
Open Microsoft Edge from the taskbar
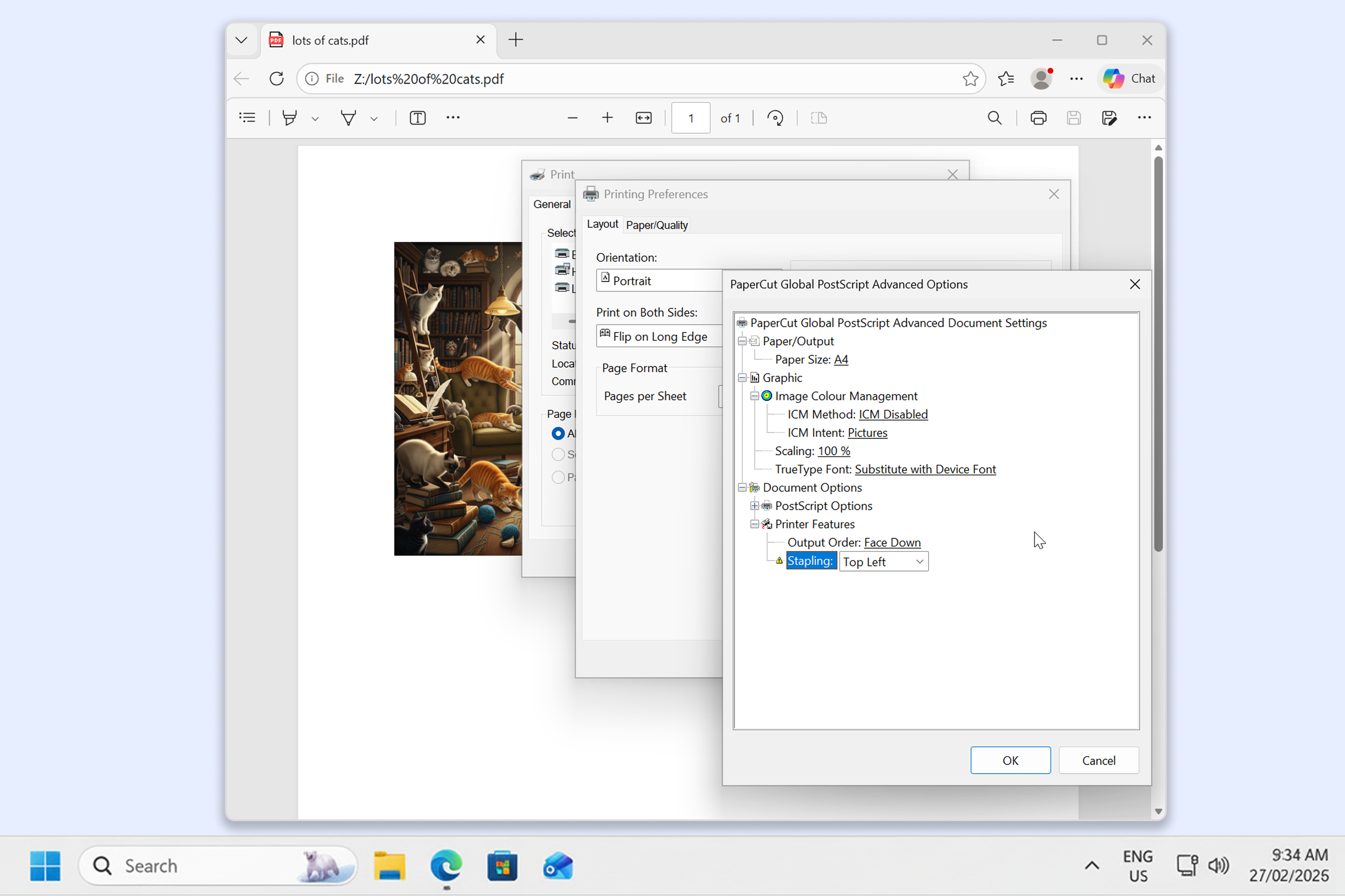[445, 866]
